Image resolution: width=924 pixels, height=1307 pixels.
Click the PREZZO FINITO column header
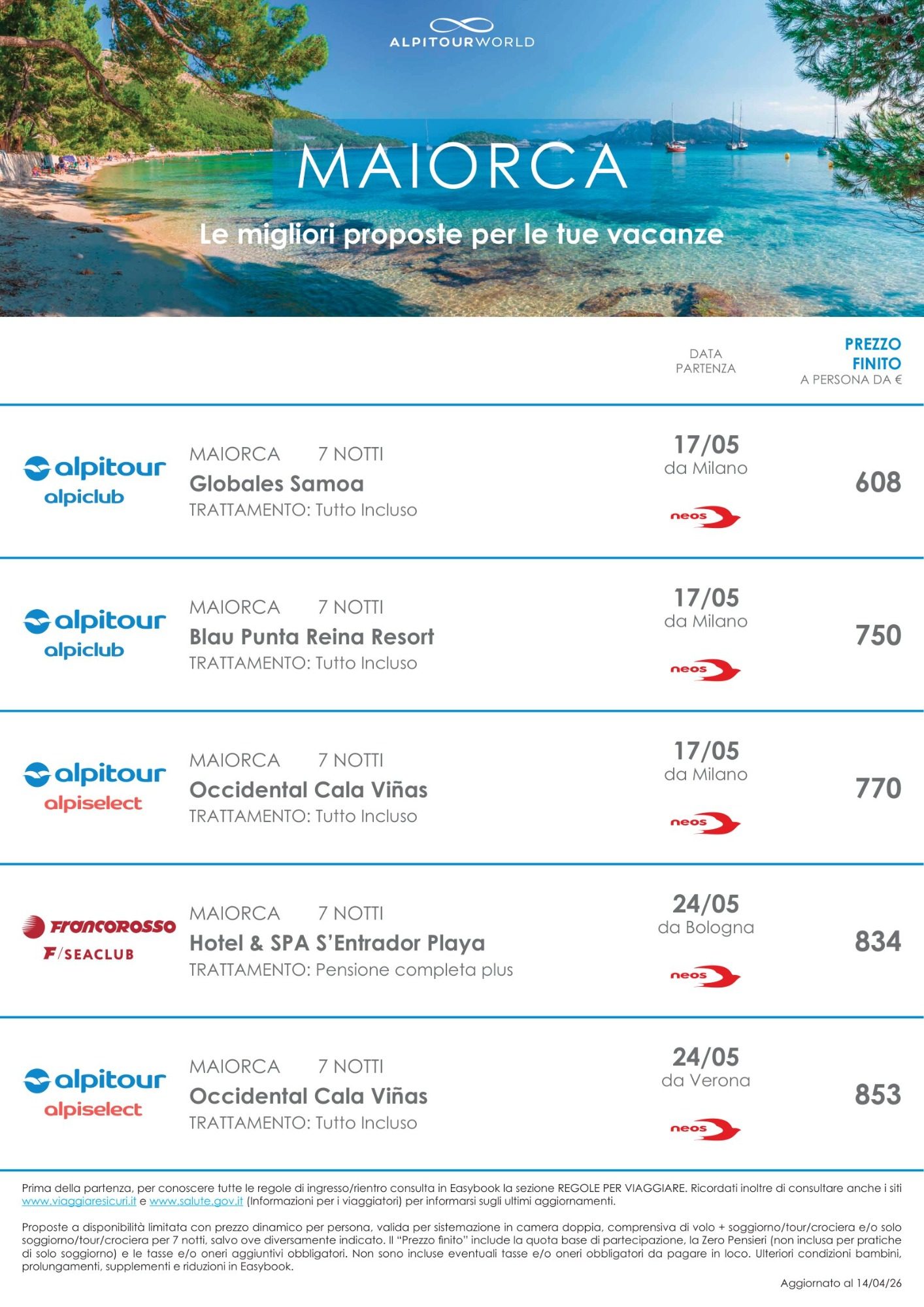pyautogui.click(x=872, y=354)
